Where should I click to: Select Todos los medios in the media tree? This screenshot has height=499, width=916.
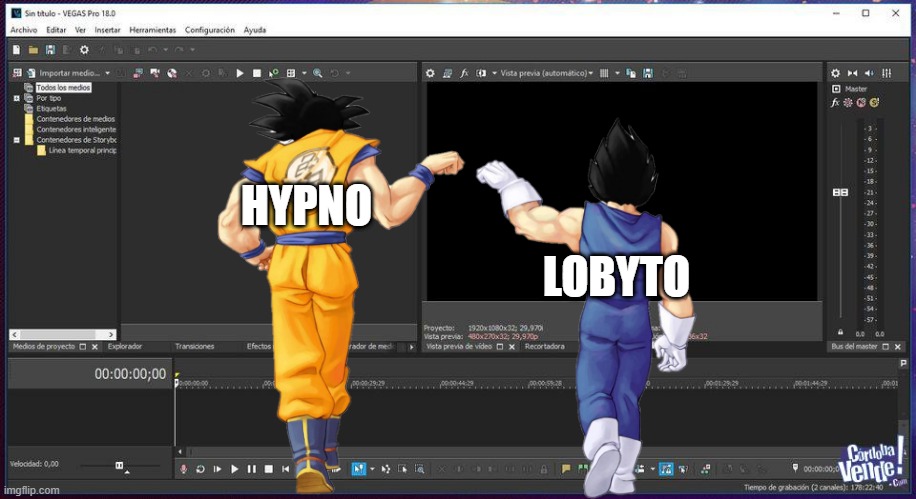63,88
